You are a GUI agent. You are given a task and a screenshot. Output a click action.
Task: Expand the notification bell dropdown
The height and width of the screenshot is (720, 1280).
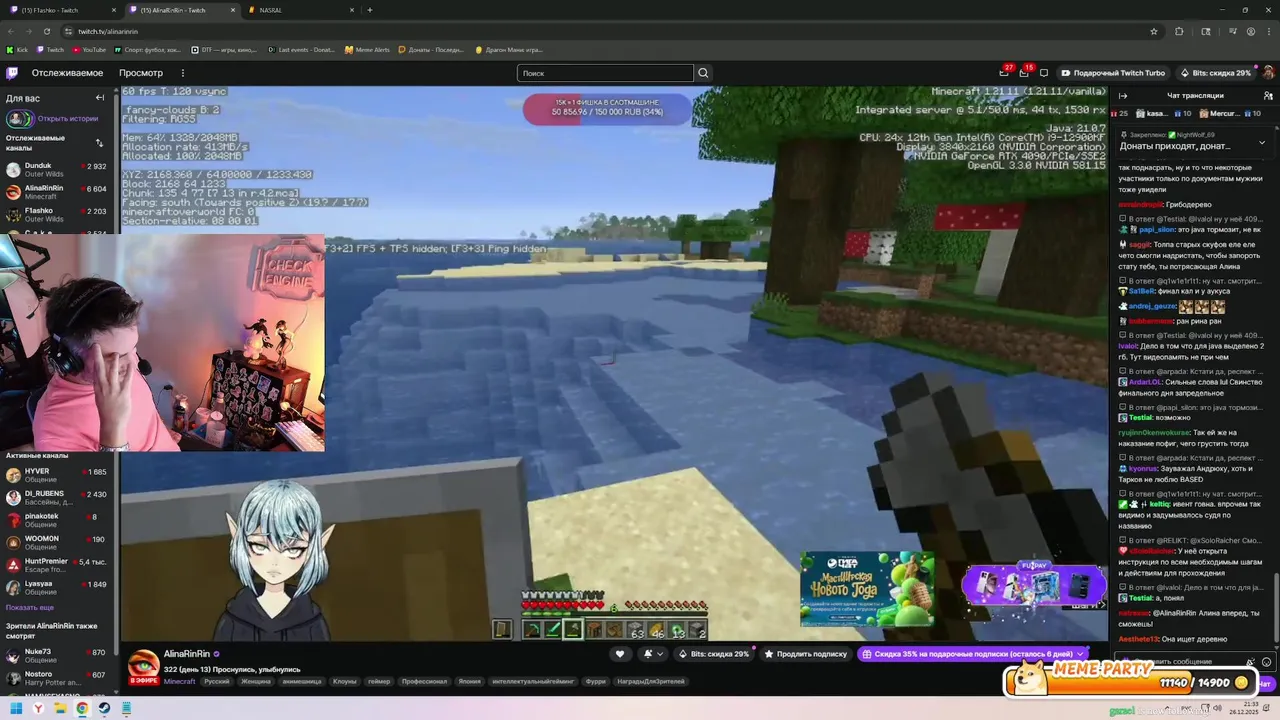[x=654, y=654]
